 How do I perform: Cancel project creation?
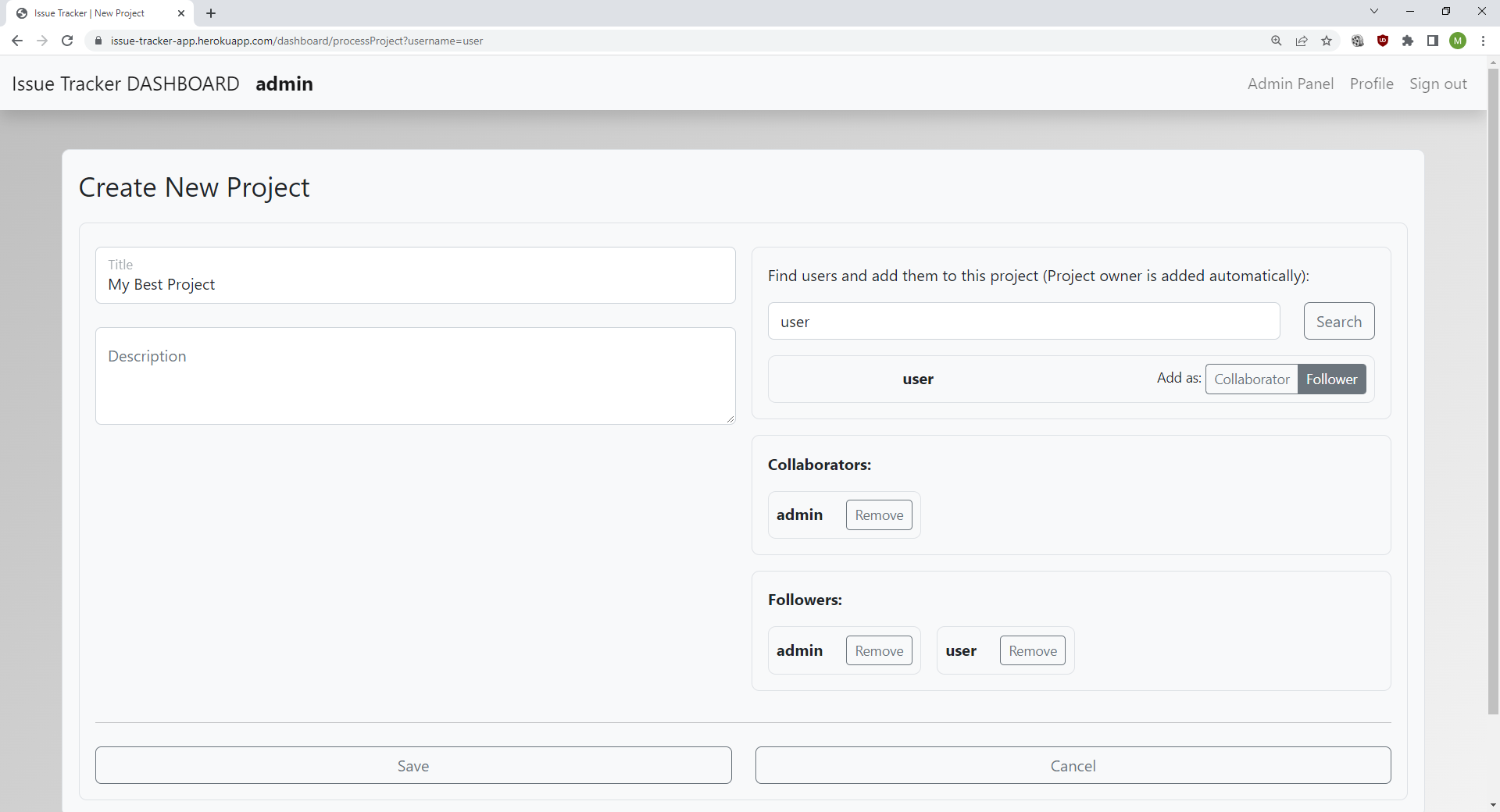(1073, 765)
